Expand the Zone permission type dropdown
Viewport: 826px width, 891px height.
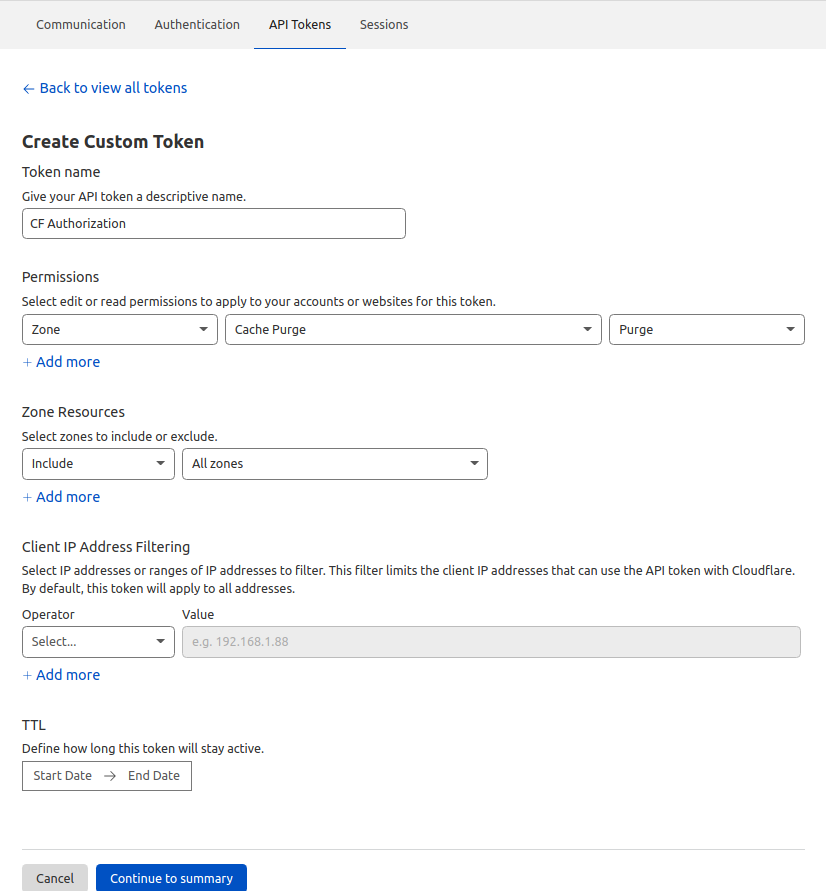(119, 329)
